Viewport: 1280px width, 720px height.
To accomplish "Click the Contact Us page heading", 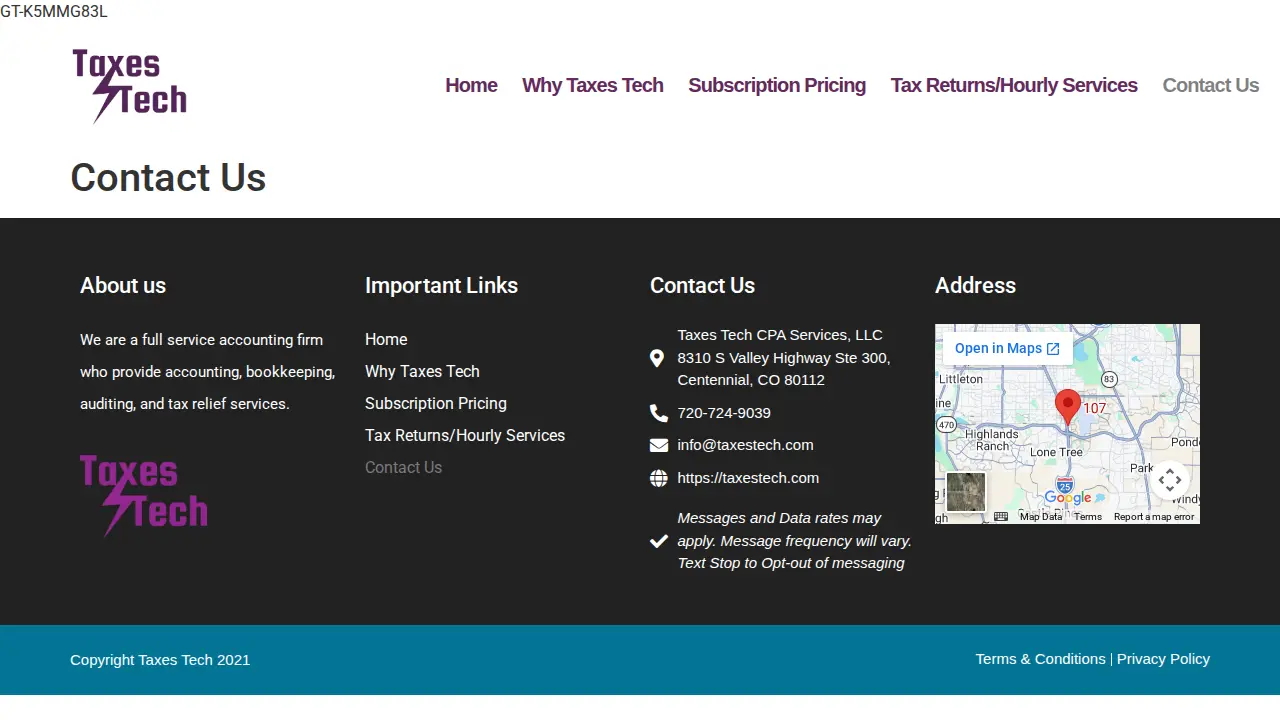I will [168, 178].
